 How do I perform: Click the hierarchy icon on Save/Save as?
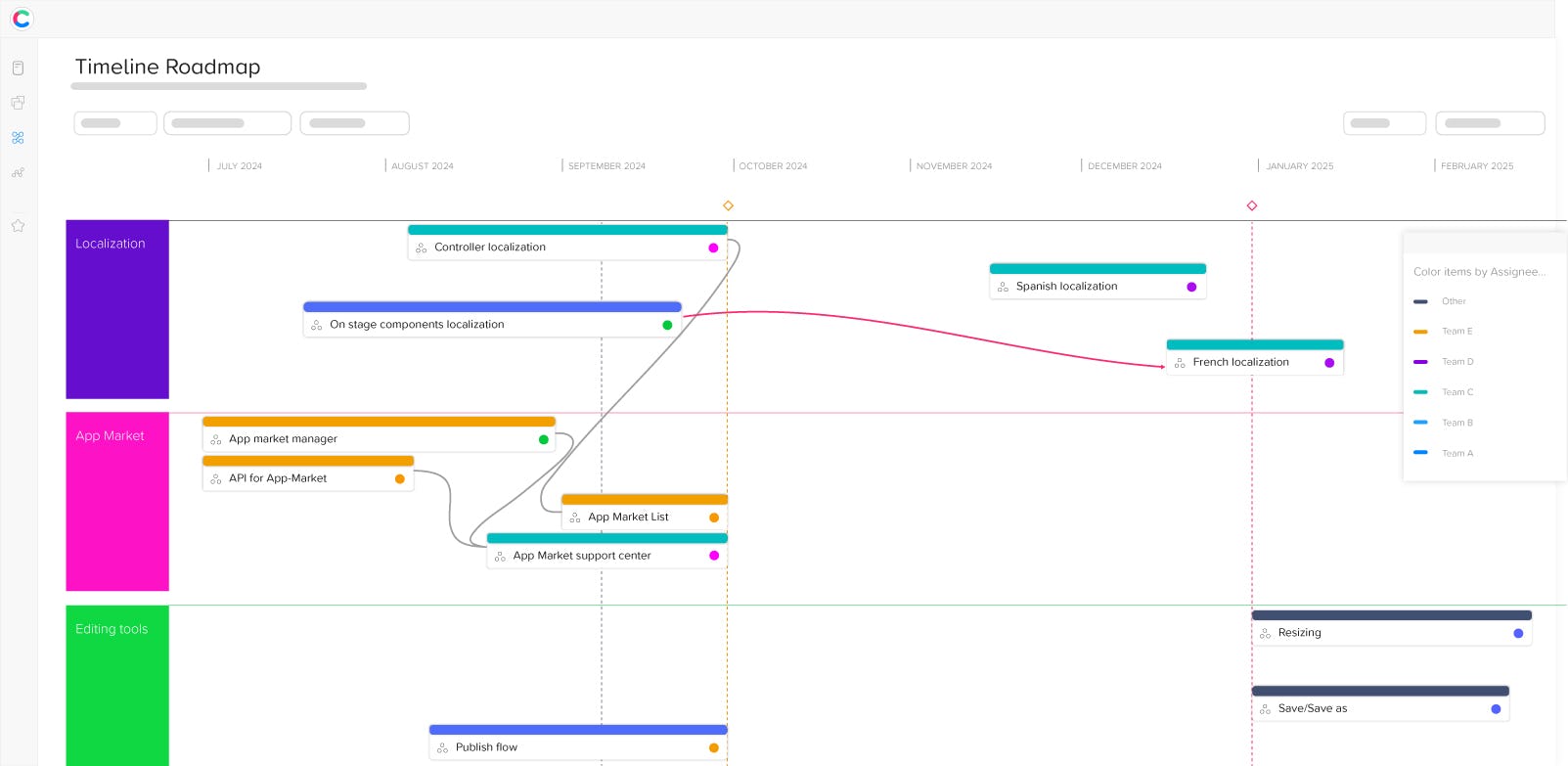coord(1265,709)
